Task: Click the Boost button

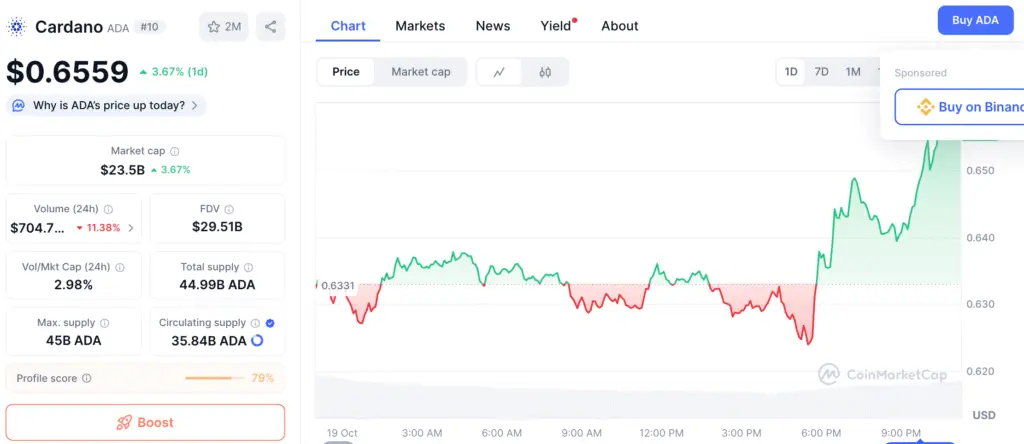Action: [x=145, y=422]
